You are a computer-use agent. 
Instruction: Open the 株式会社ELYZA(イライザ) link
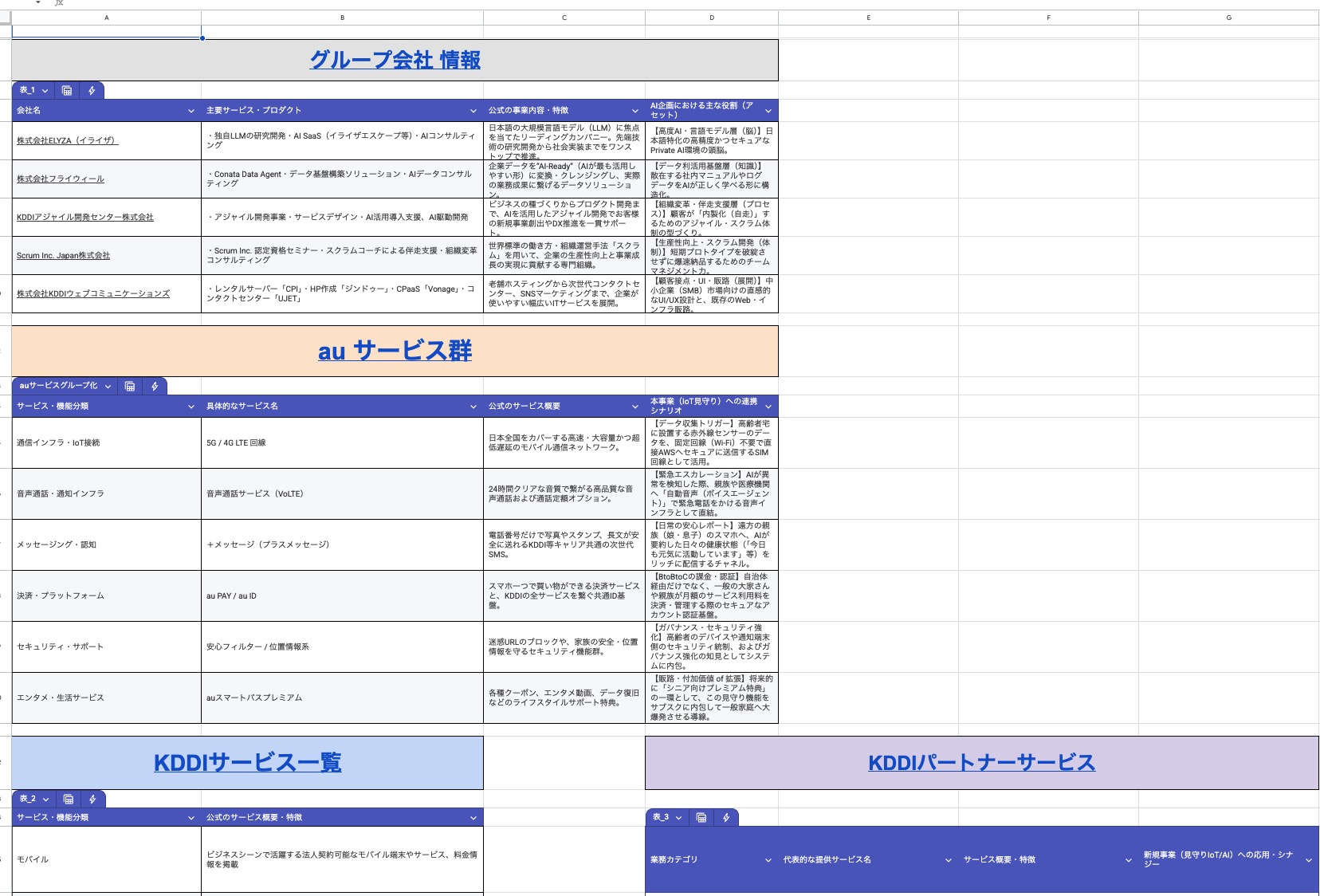click(x=67, y=140)
